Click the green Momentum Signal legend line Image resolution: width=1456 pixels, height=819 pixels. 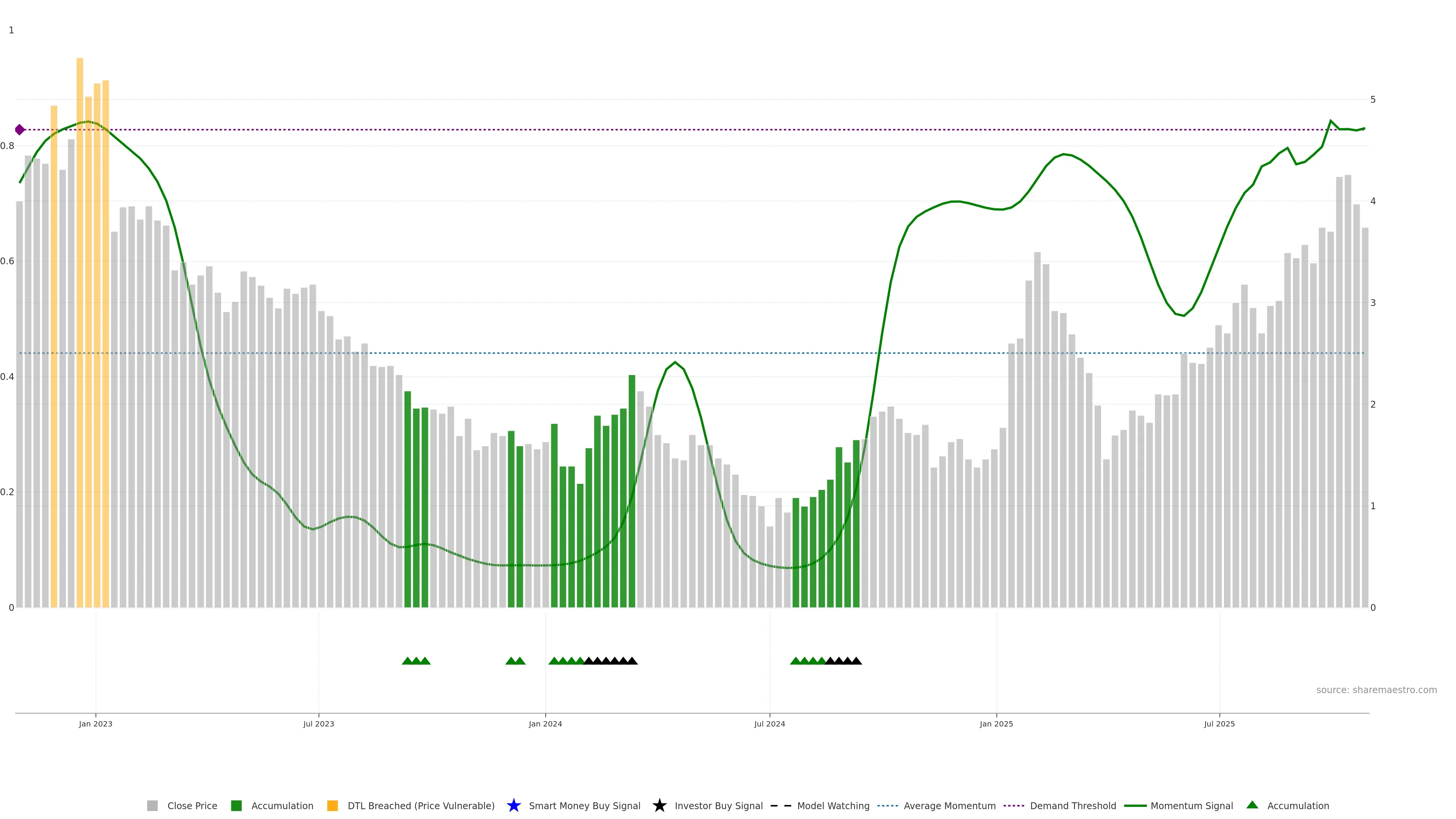1135,806
